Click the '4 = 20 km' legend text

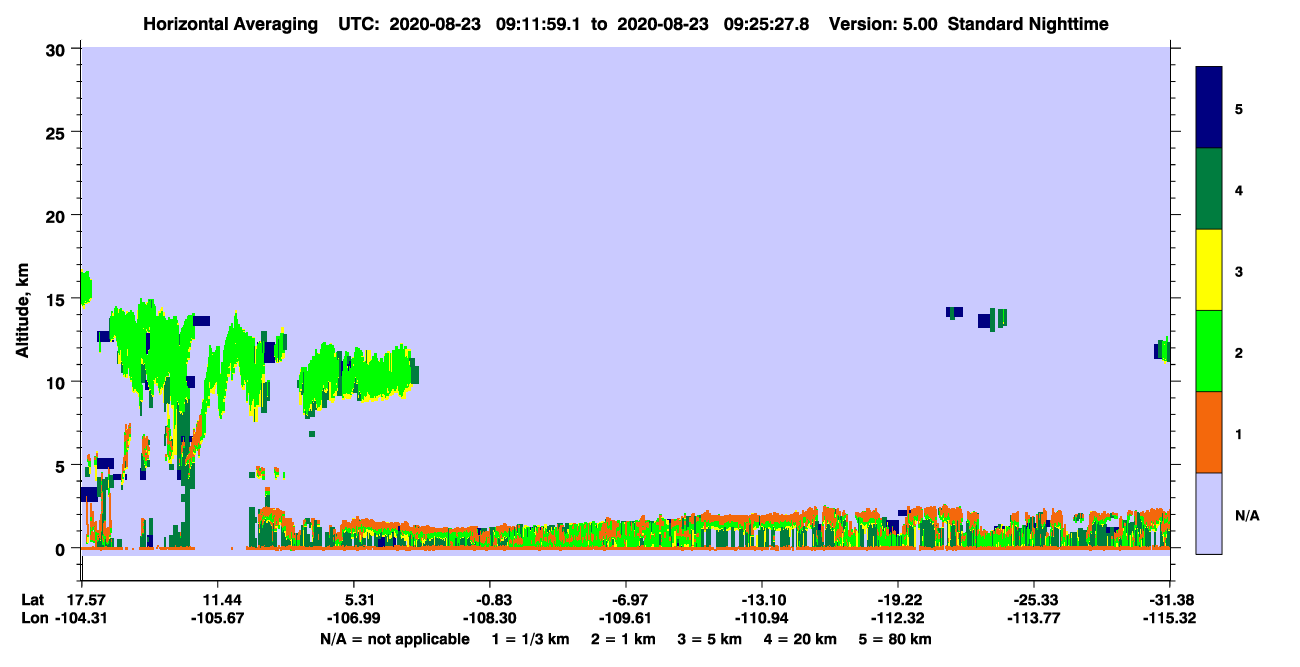click(x=801, y=639)
